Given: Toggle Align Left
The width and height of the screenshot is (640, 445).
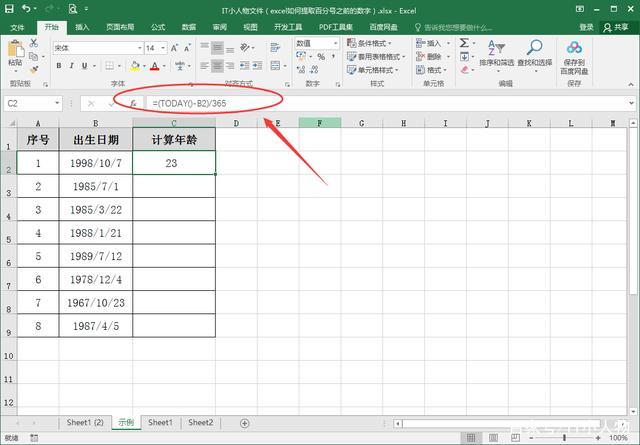Looking at the screenshot, I should (x=205, y=65).
